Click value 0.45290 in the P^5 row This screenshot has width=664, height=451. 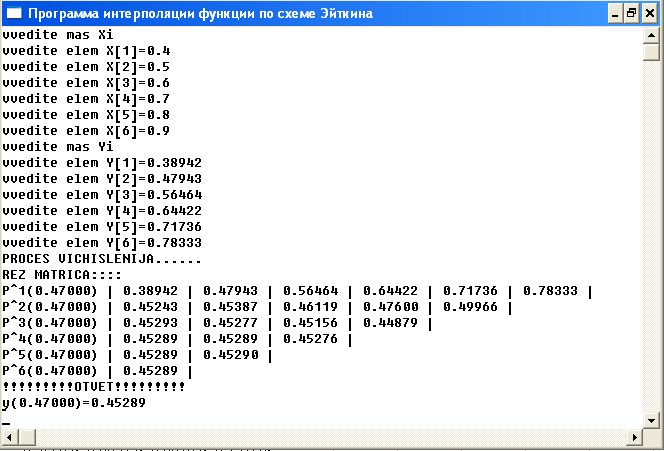230,355
